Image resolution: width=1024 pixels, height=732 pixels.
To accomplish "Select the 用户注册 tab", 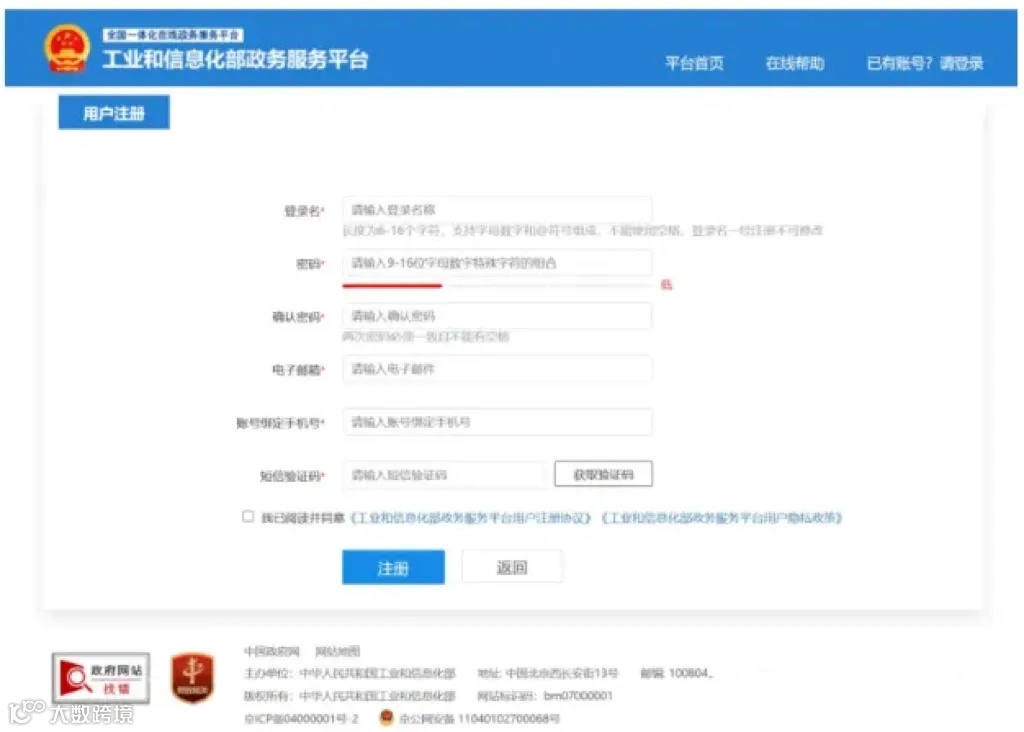I will (x=114, y=112).
